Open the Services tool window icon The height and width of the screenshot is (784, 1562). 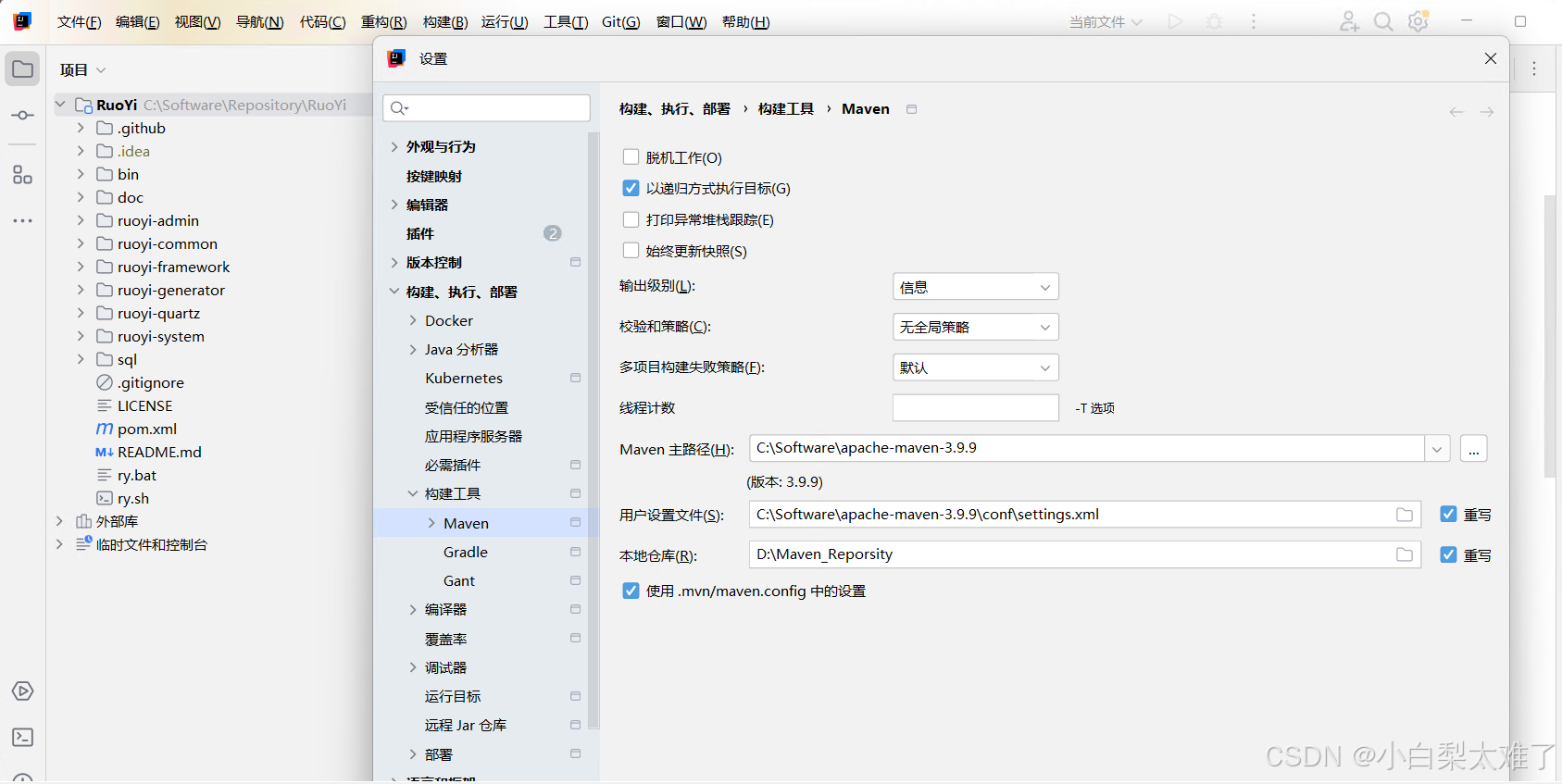[22, 691]
